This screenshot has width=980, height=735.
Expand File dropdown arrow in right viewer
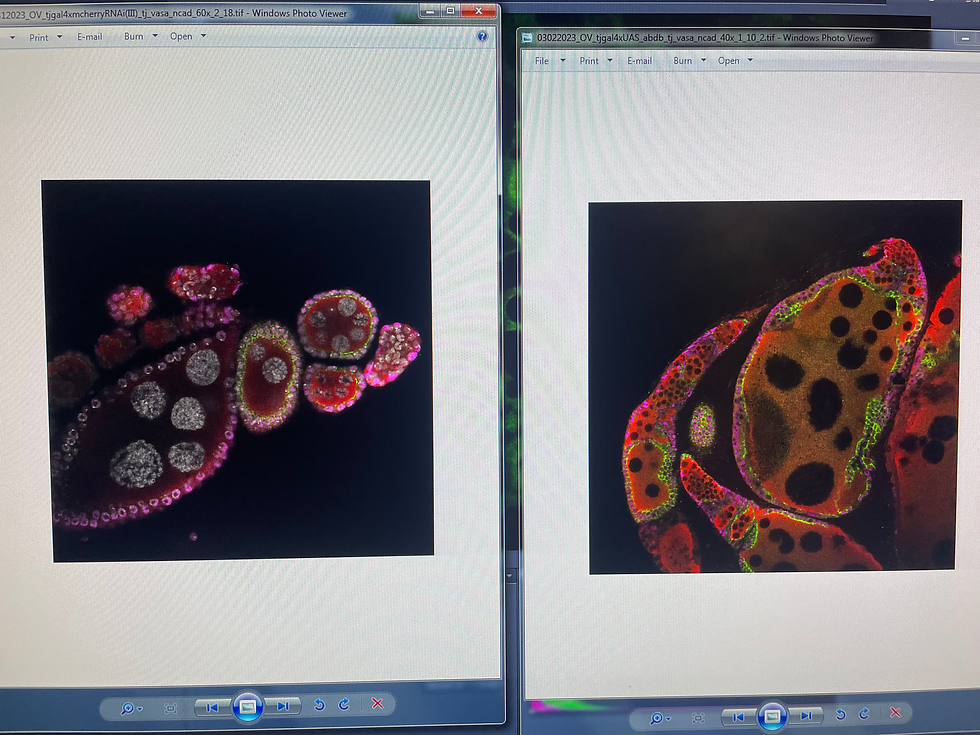coord(562,60)
